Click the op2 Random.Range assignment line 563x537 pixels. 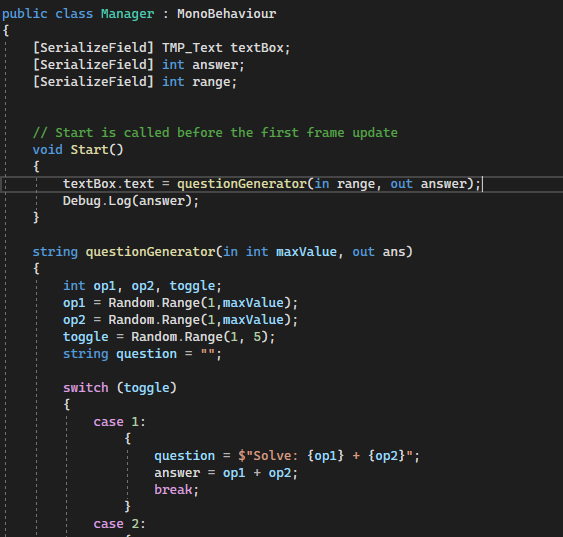(x=181, y=320)
